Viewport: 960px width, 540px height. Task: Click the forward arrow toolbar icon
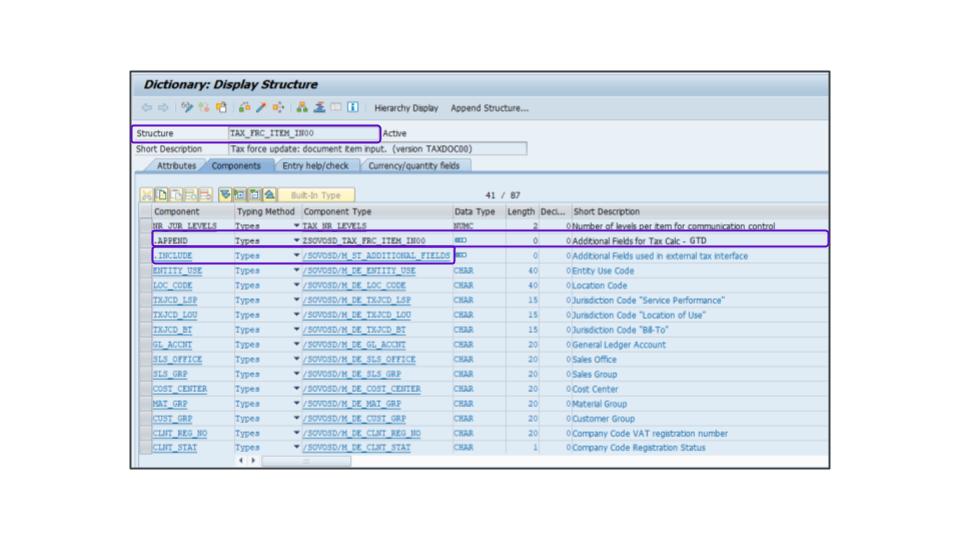[162, 108]
